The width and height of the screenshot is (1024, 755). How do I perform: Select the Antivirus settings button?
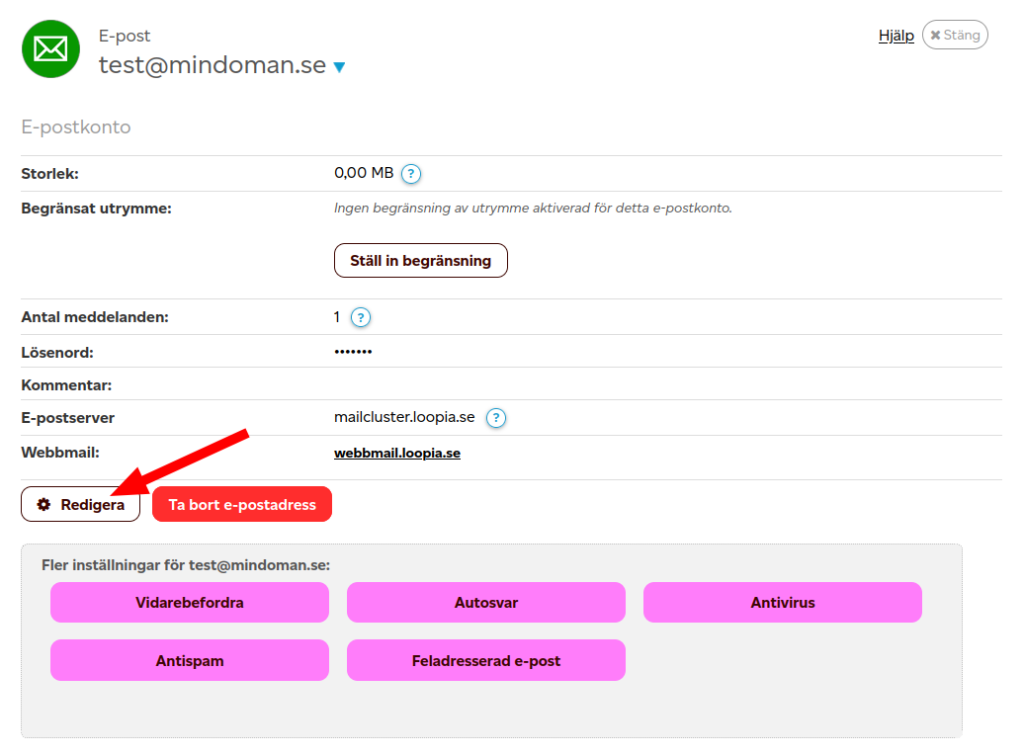782,603
